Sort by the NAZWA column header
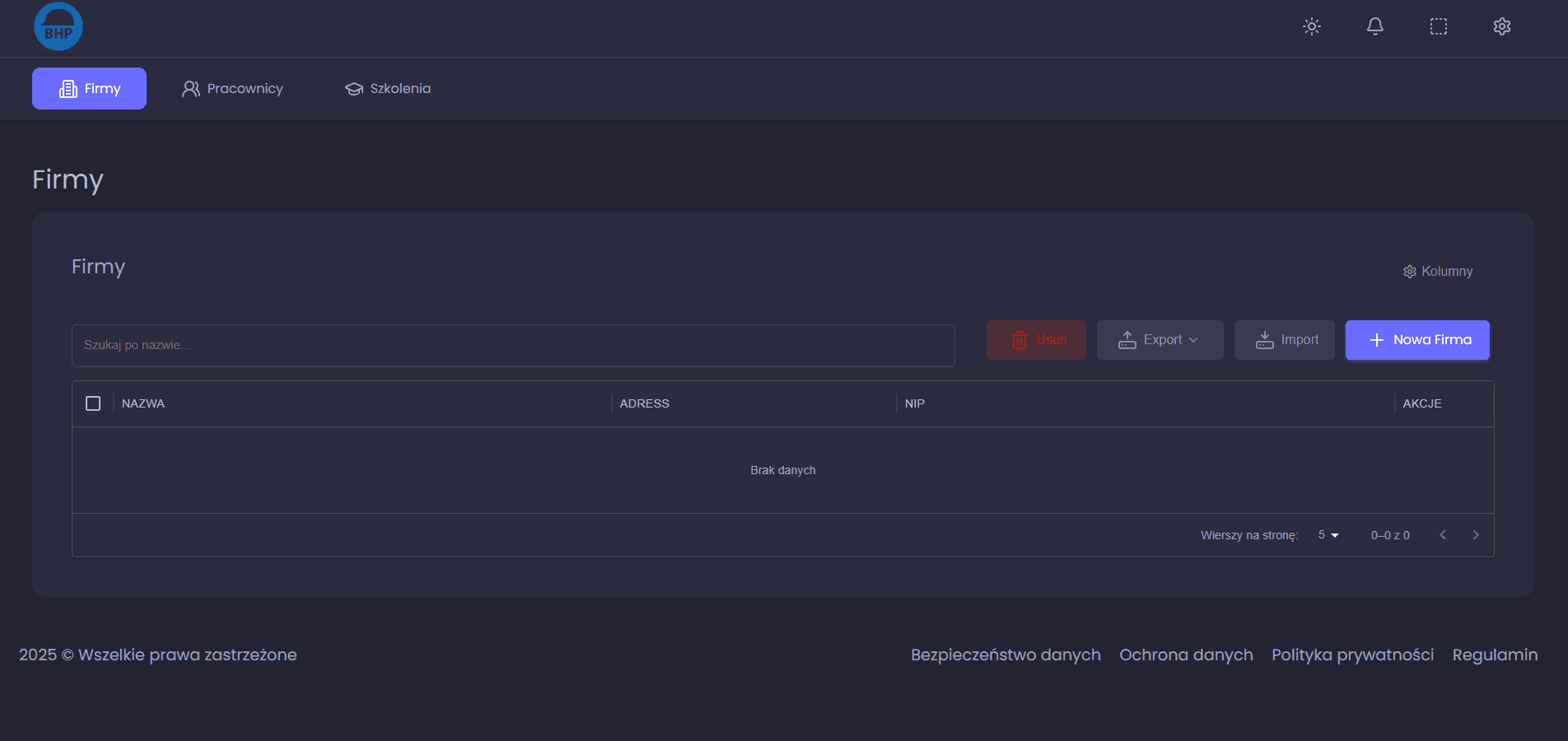Viewport: 1568px width, 741px height. 143,403
